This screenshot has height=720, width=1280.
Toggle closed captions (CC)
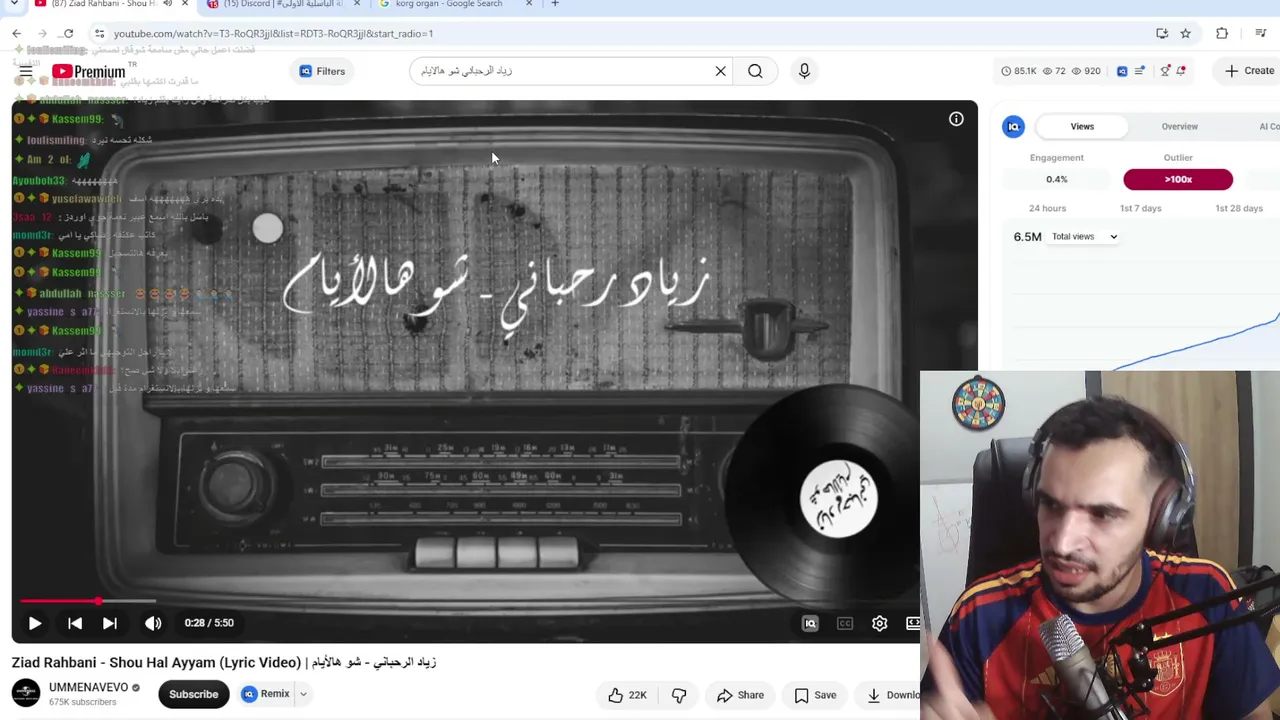845,623
